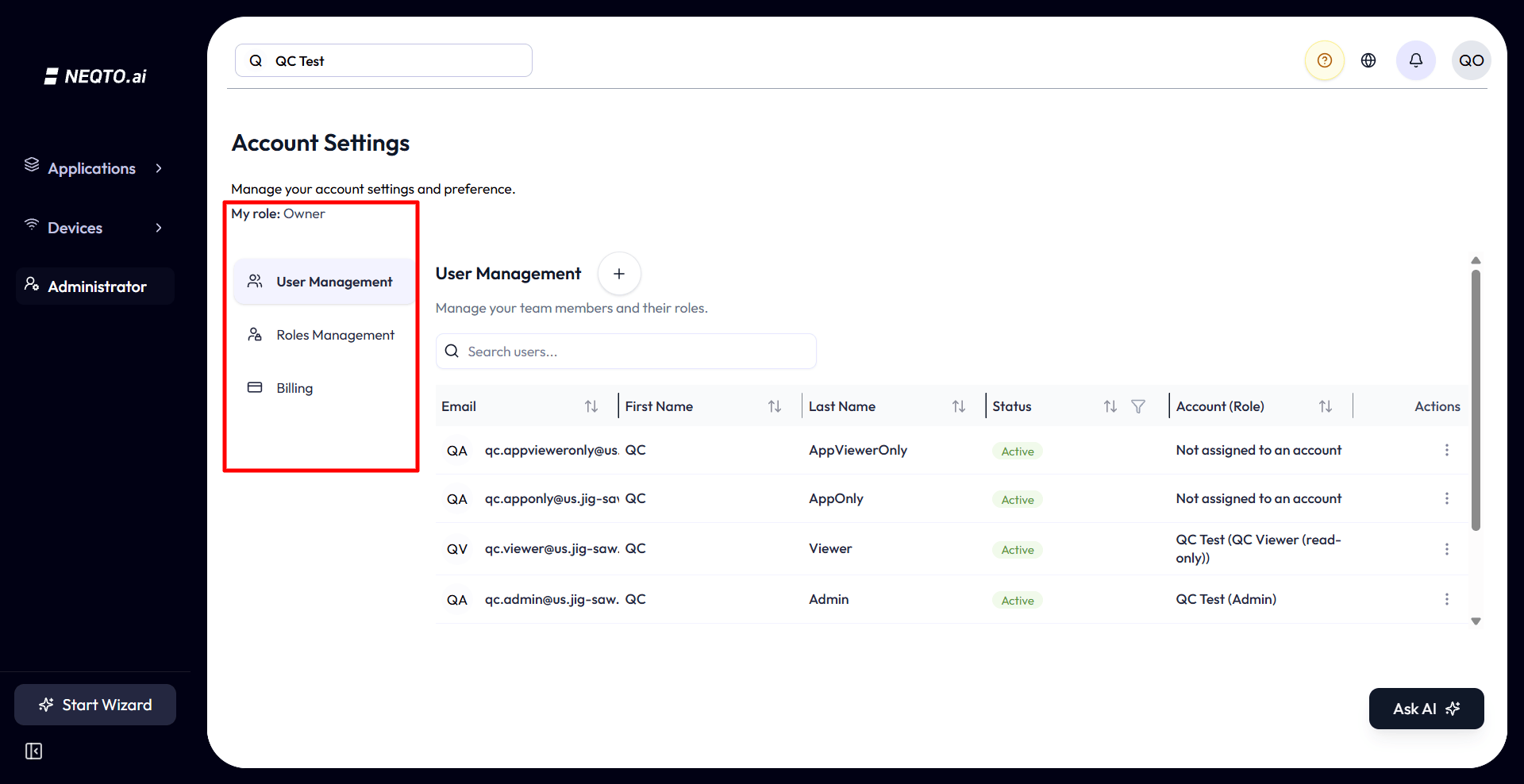Click the qc.appvieweronly@us email cell
This screenshot has width=1524, height=784.
(552, 450)
